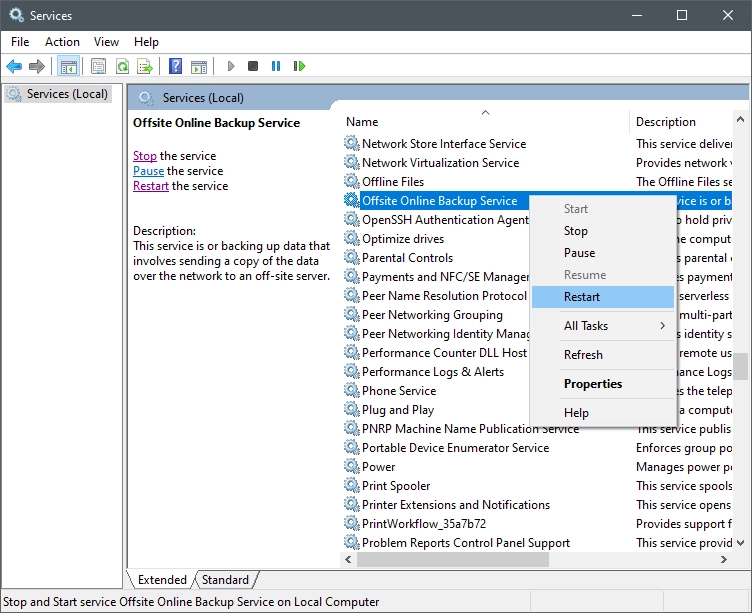Sort by the Description column header
The image size is (752, 613).
(681, 121)
